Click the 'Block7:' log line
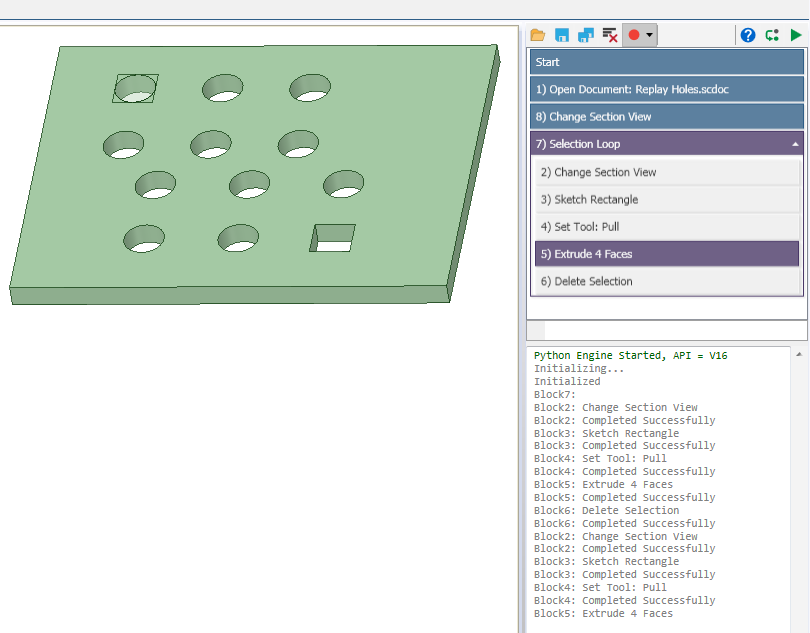 [554, 394]
